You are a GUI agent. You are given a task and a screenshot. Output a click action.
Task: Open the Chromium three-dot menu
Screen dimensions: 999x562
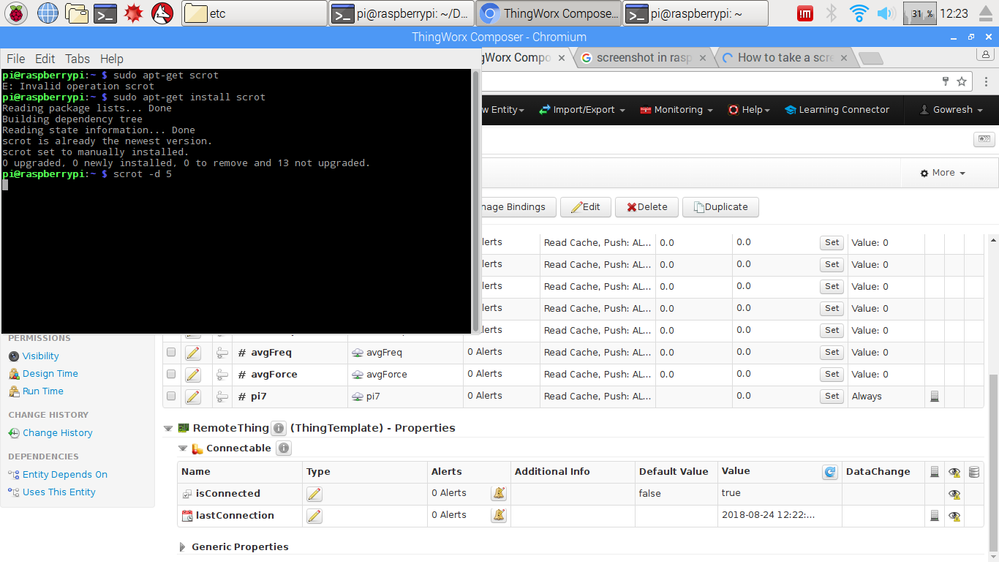click(x=986, y=82)
